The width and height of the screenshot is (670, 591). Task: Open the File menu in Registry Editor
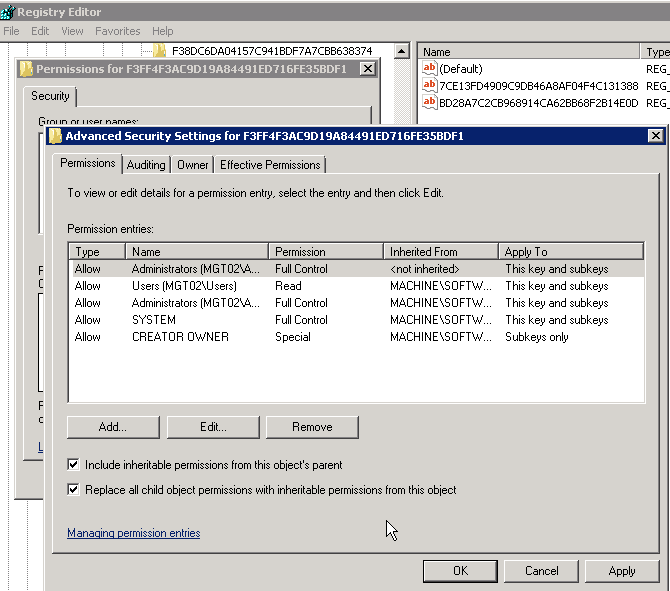click(x=11, y=31)
